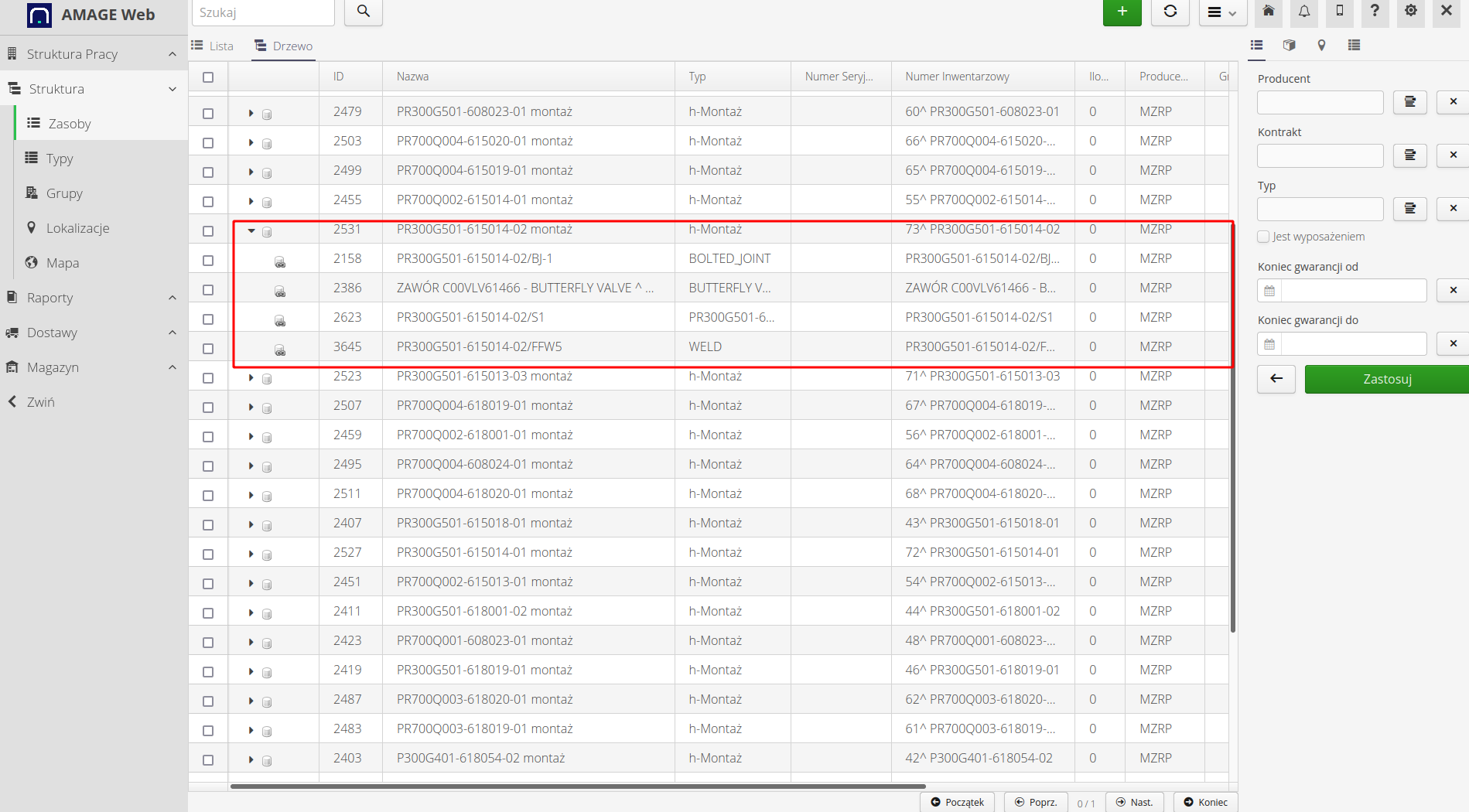Collapse the expanded row 2531 tree node

(x=251, y=230)
